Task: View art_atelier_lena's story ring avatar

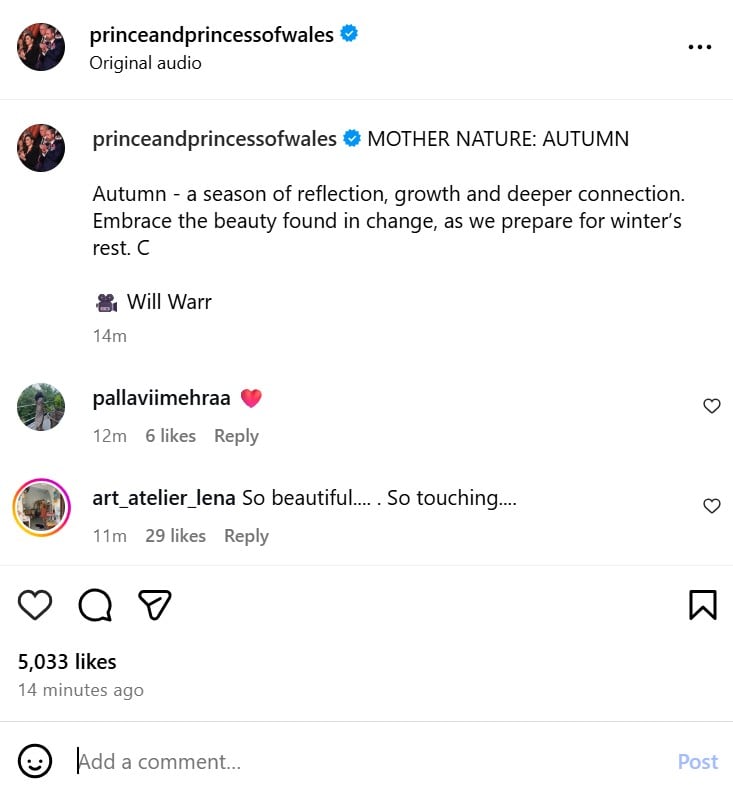Action: pos(41,507)
